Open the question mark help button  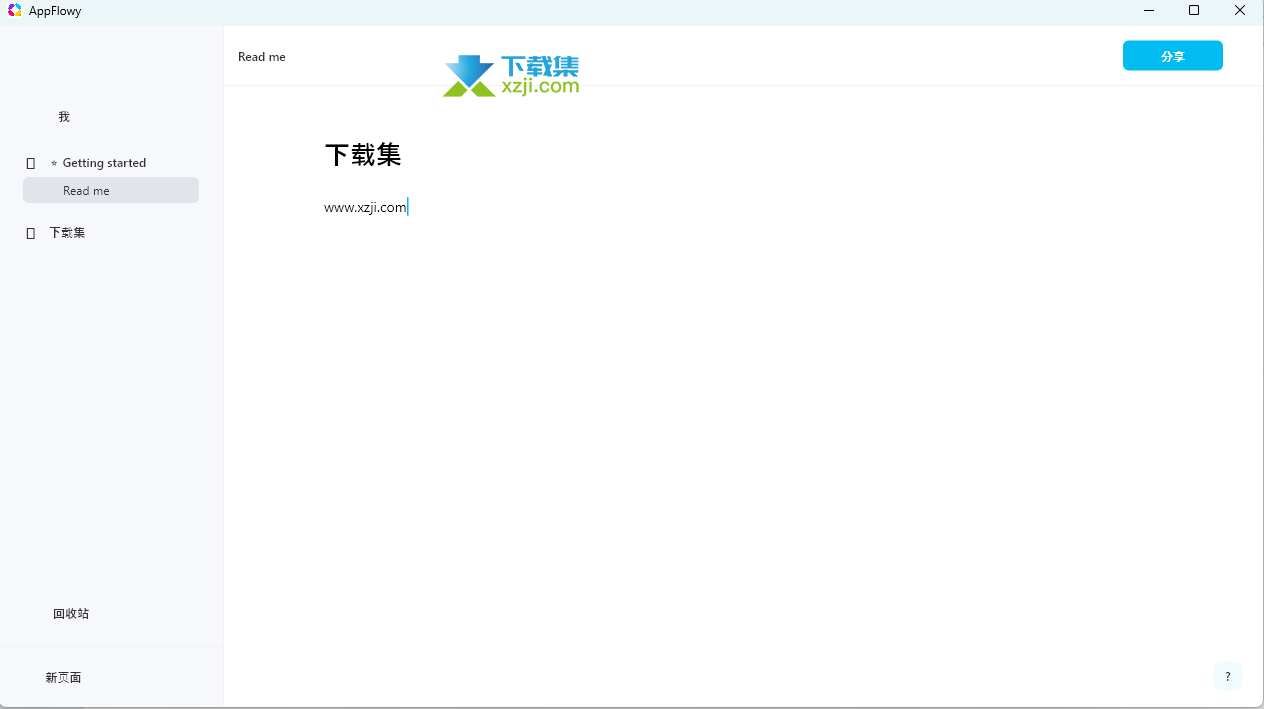[x=1228, y=677]
